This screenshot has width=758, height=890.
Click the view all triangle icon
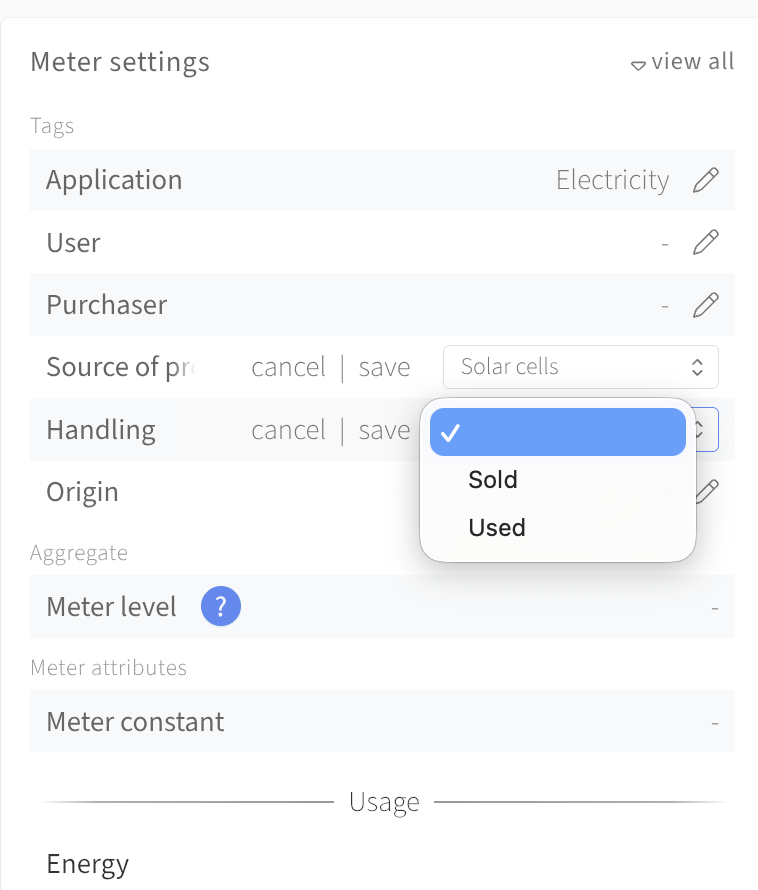pyautogui.click(x=638, y=65)
